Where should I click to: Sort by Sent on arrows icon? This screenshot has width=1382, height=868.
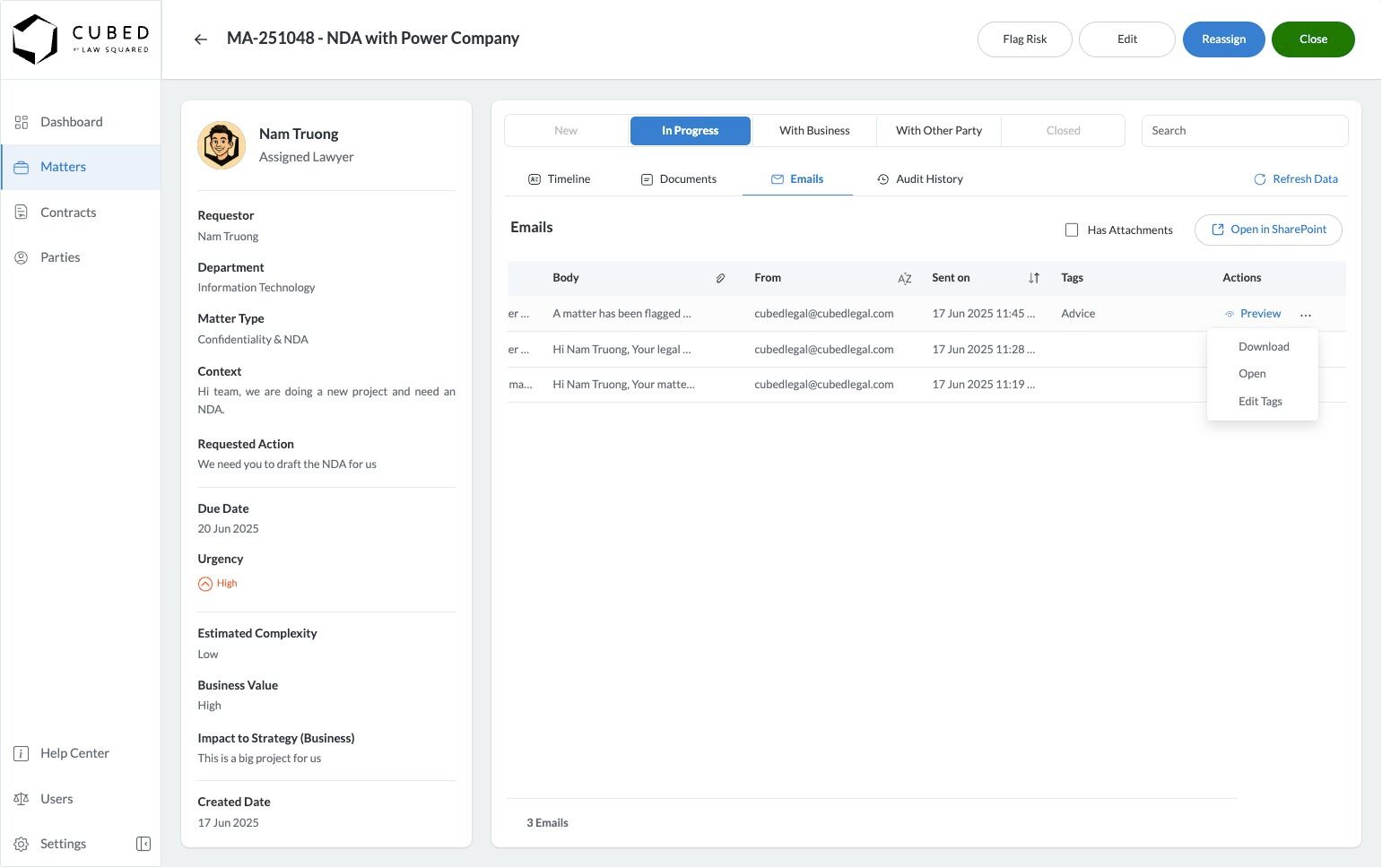coord(1034,279)
